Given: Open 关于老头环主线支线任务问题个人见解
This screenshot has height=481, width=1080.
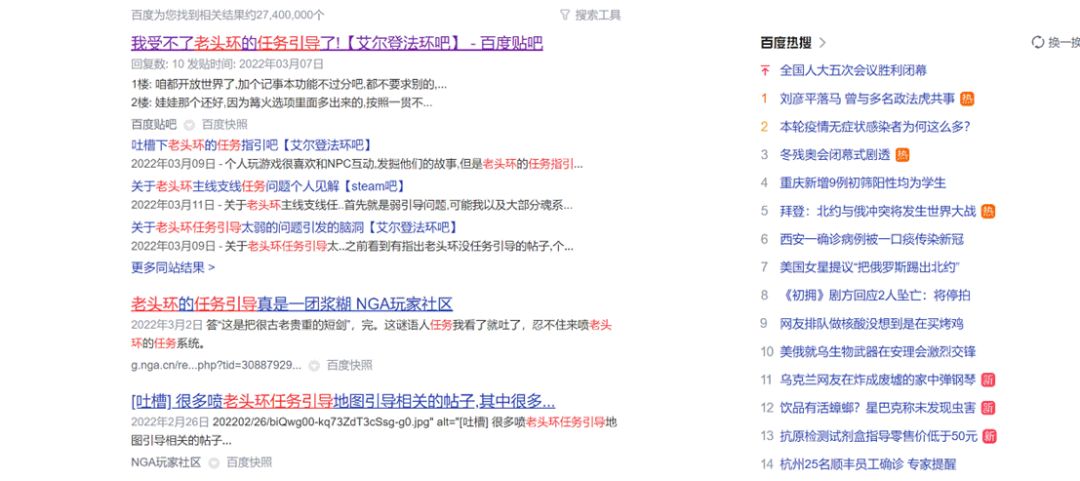Looking at the screenshot, I should pos(268,186).
